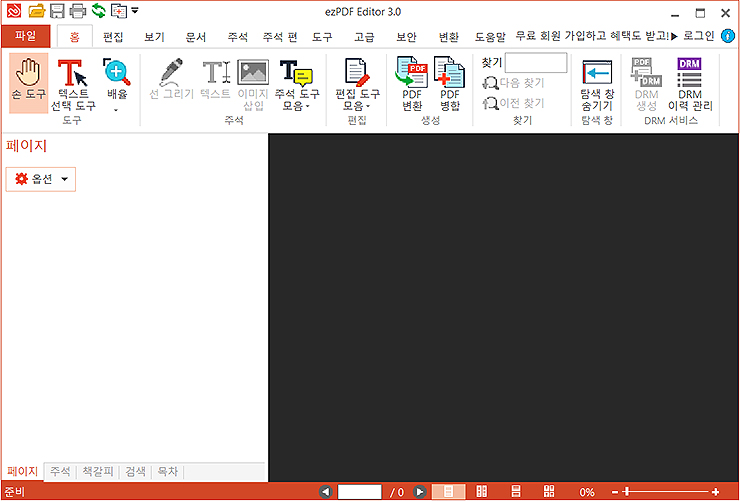Viewport: 740px width, 501px height.
Task: Switch to 검색 bottom panel tab
Action: pos(135,472)
